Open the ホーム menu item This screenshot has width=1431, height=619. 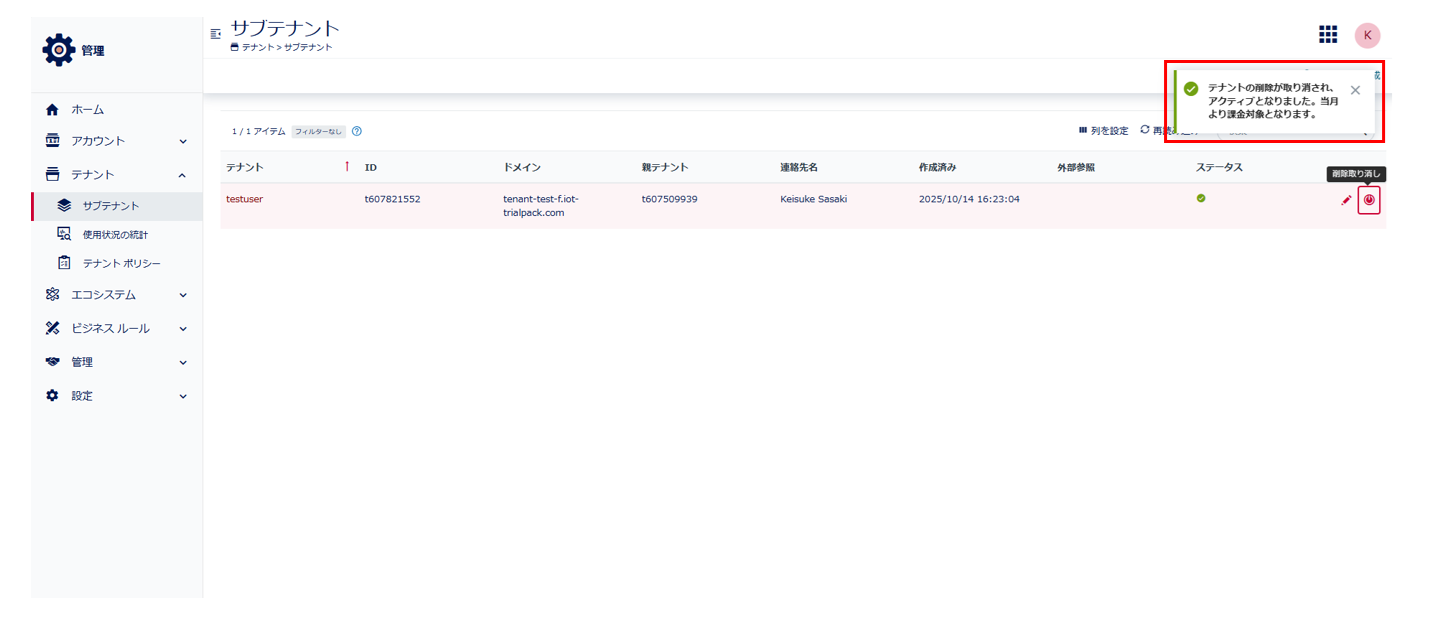click(87, 109)
